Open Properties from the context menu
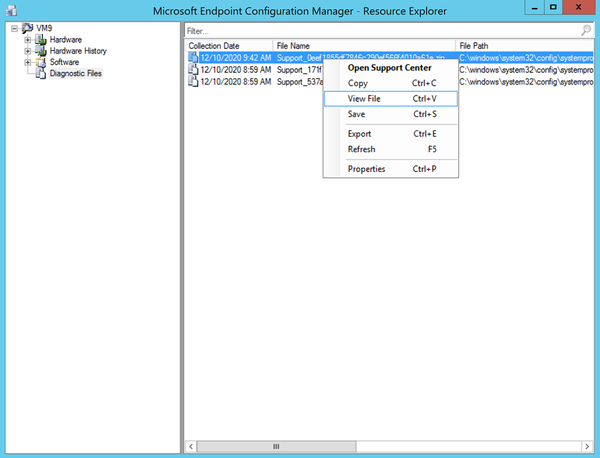Screen dimensions: 600x458 (x=390, y=169)
